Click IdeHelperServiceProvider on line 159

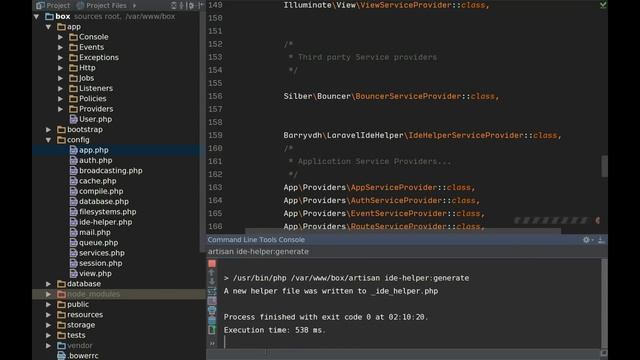[x=466, y=136]
